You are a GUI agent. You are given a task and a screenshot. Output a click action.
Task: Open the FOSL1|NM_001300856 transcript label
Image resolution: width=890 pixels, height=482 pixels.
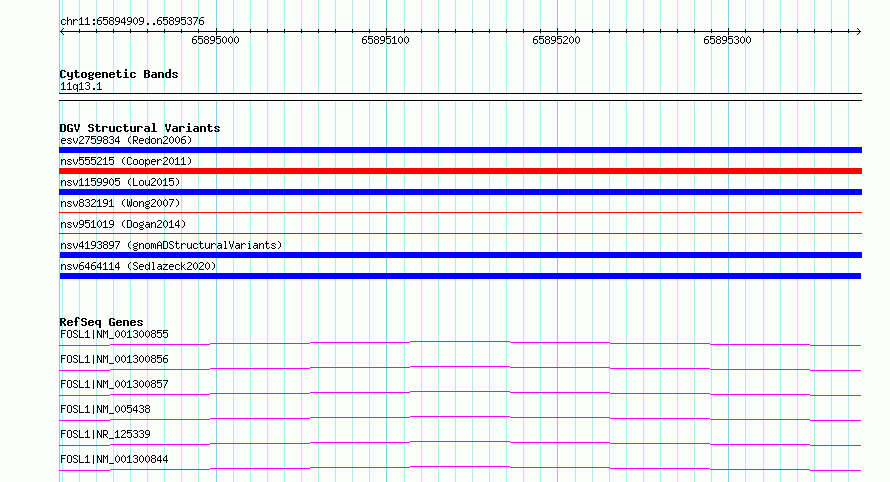(x=114, y=359)
